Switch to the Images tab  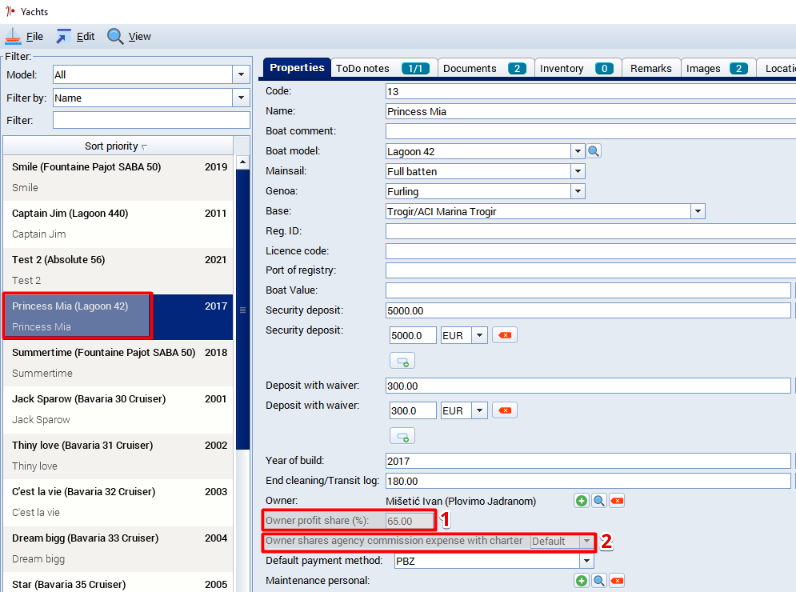pos(717,69)
